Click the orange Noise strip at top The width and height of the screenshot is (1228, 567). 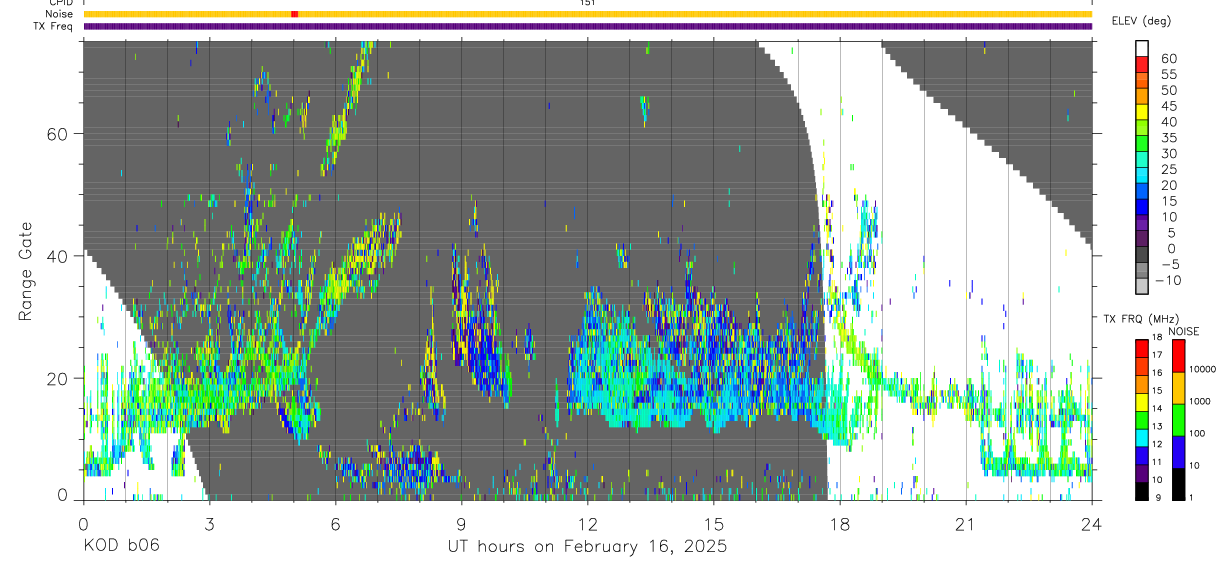pos(587,14)
